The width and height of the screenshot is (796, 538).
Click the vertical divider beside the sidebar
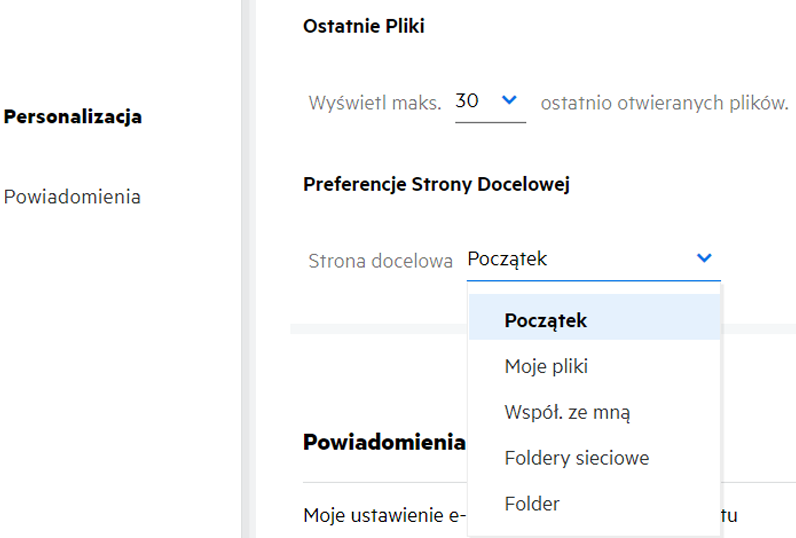click(247, 270)
